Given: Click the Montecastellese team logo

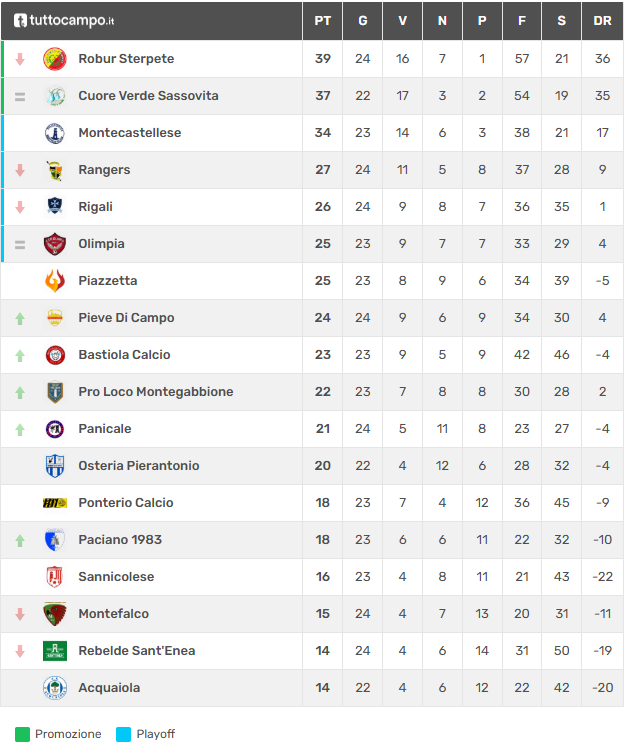Looking at the screenshot, I should point(55,133).
